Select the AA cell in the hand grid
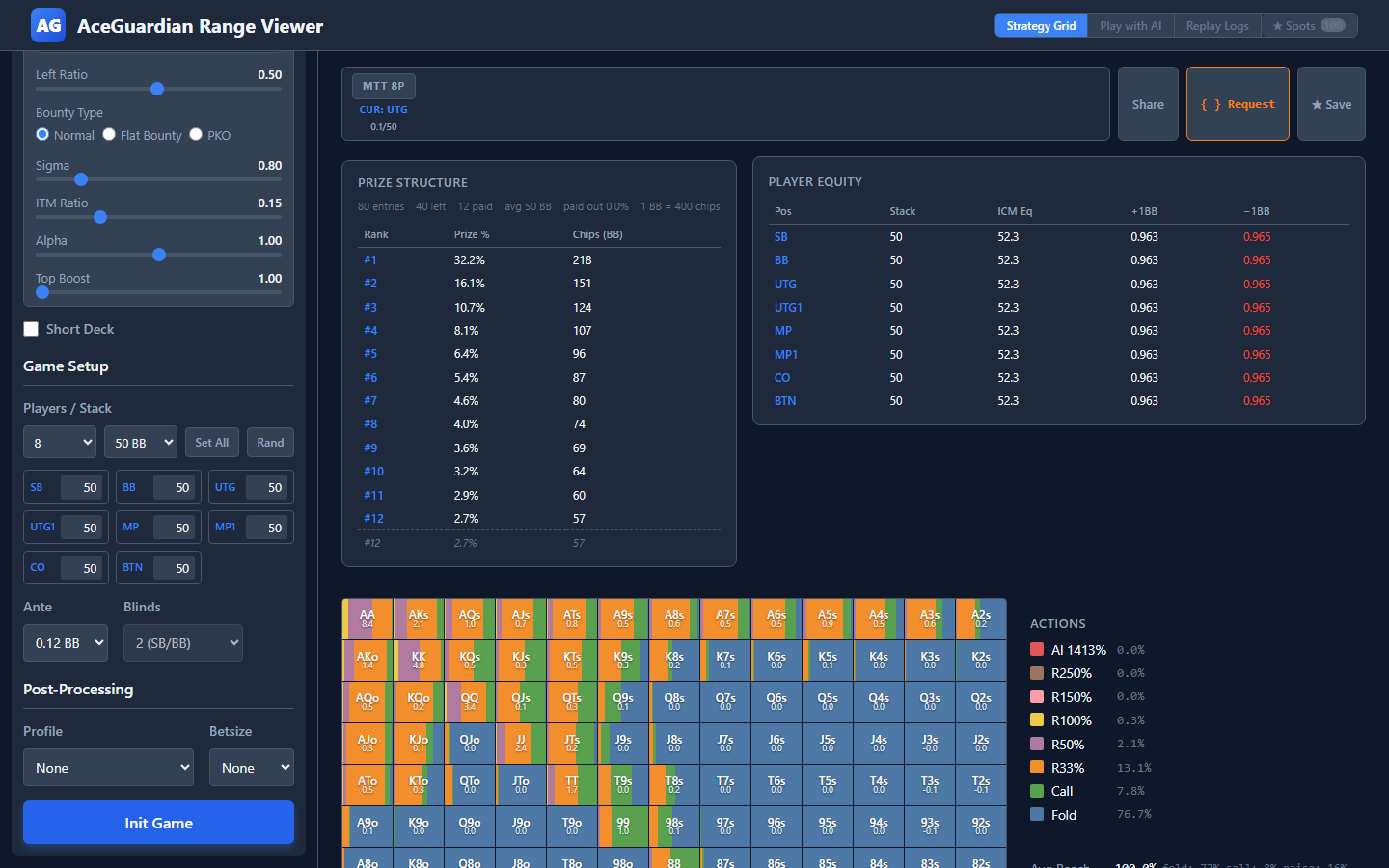The image size is (1389, 868). [x=367, y=617]
